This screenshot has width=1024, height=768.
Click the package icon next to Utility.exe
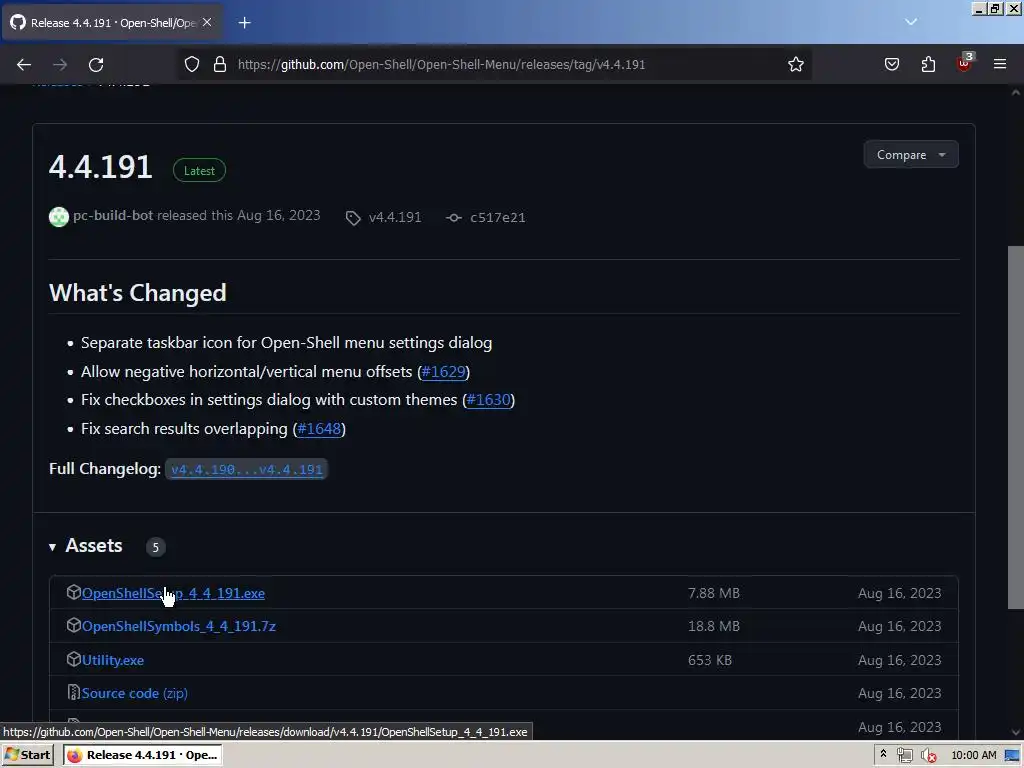[73, 659]
